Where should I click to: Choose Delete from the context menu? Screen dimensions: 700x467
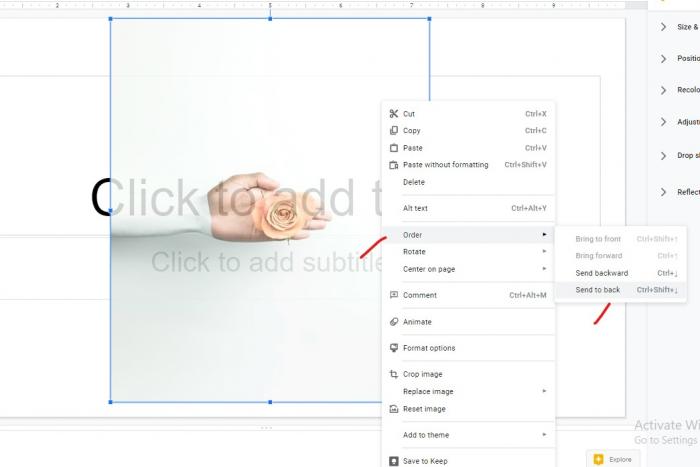pos(468,182)
